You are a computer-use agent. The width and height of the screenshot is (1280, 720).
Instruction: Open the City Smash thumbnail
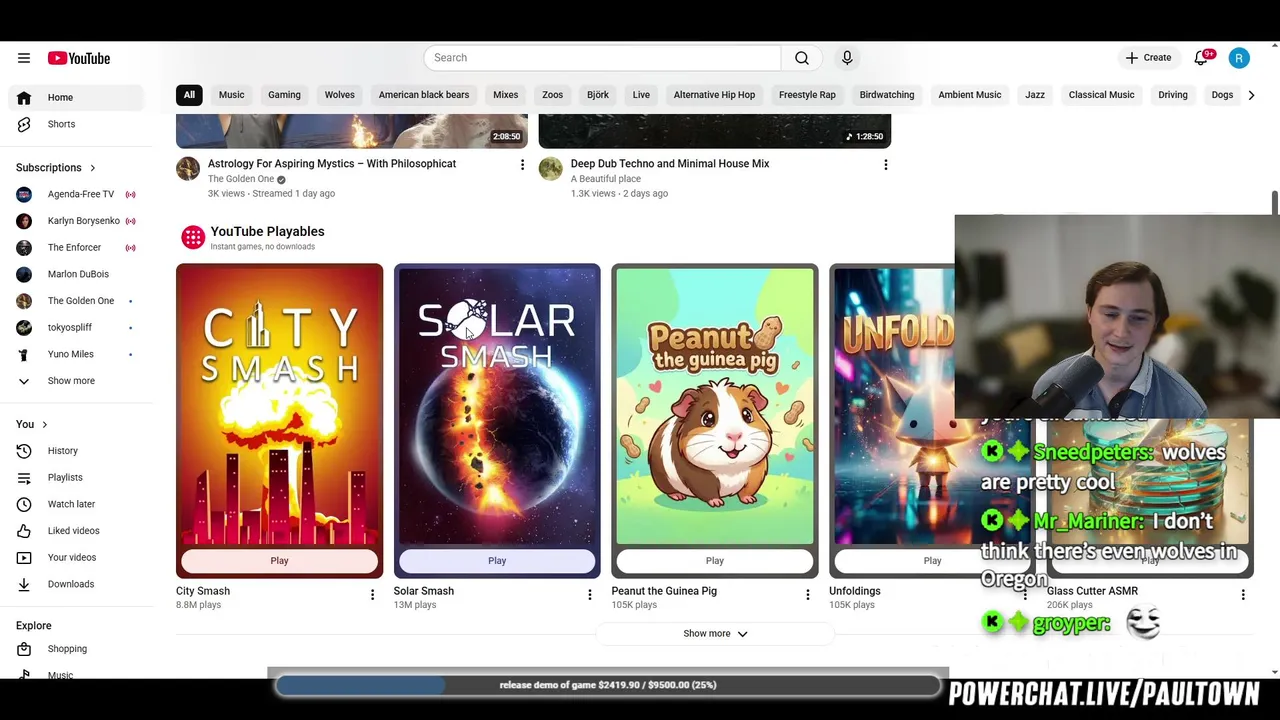click(279, 406)
